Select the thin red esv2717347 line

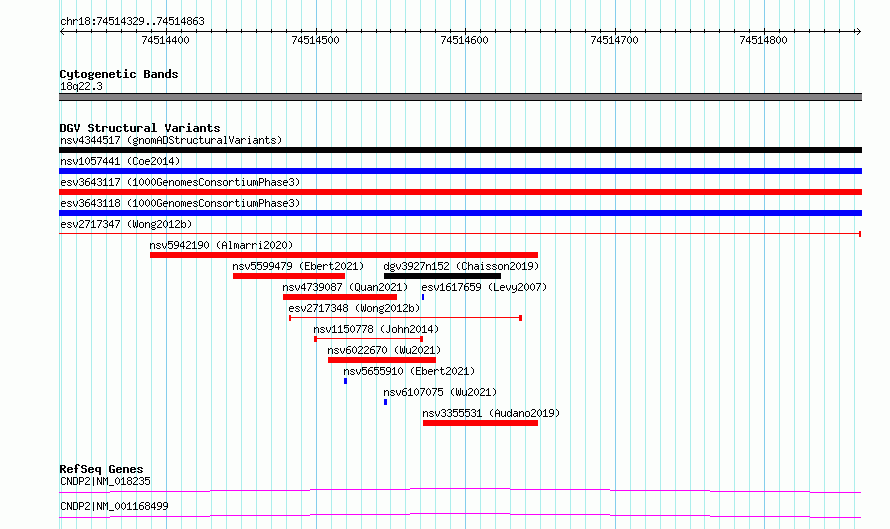pyautogui.click(x=460, y=234)
